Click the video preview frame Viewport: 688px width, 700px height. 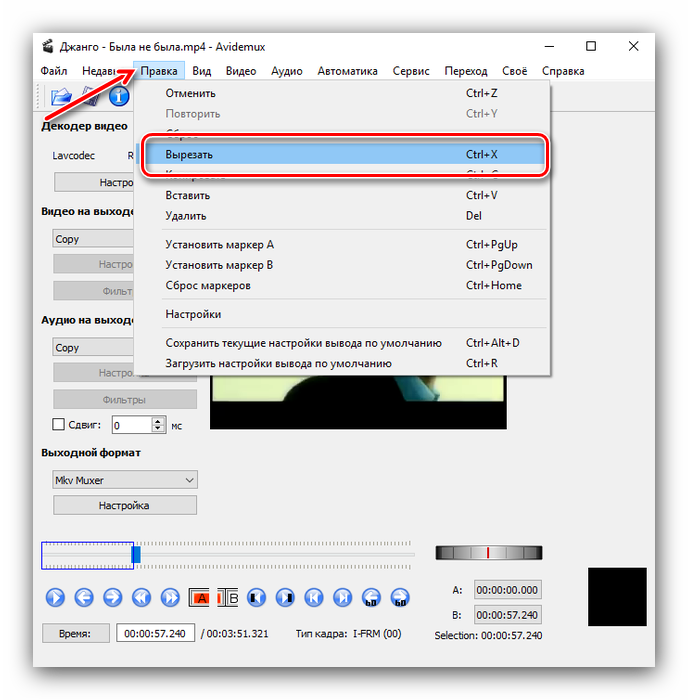[358, 402]
